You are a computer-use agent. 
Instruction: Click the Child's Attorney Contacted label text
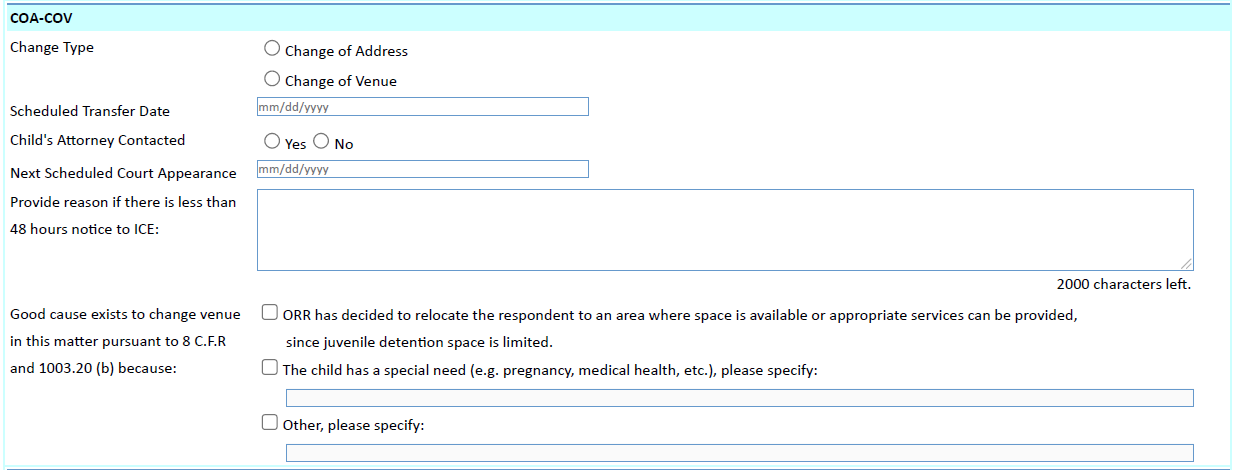pyautogui.click(x=97, y=140)
